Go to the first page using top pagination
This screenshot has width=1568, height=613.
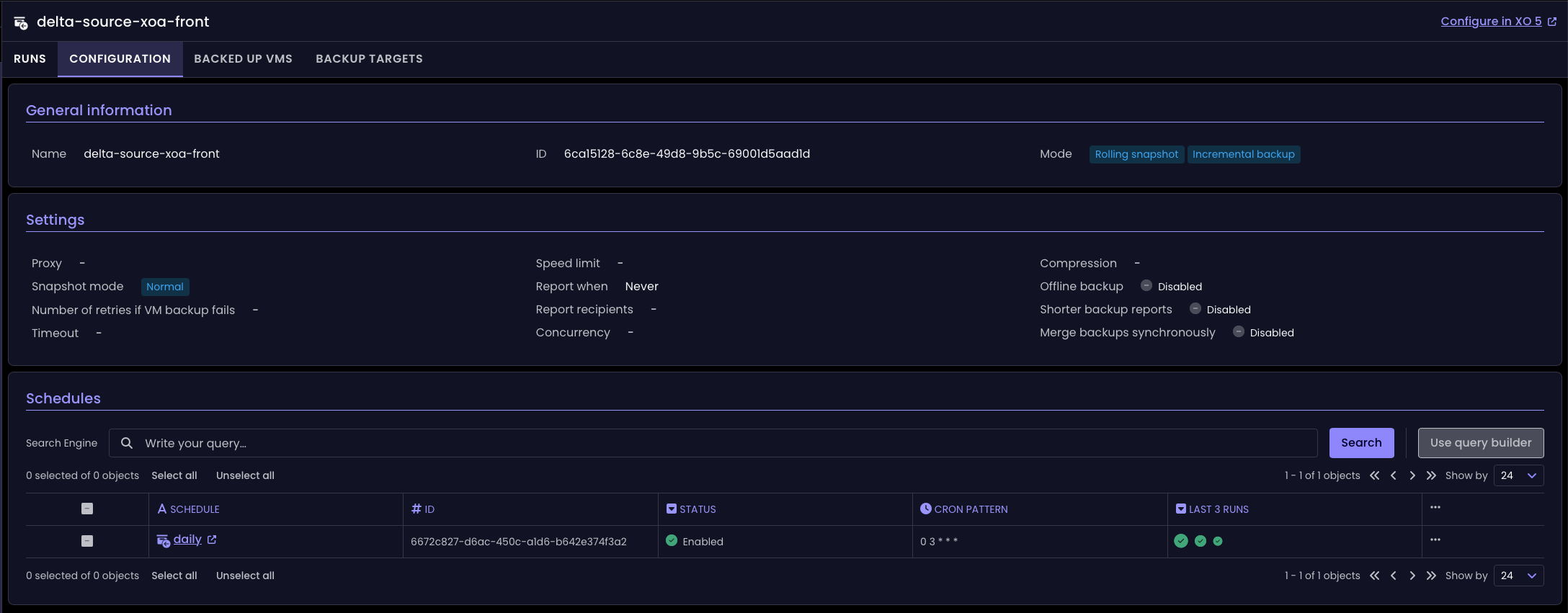click(x=1374, y=476)
